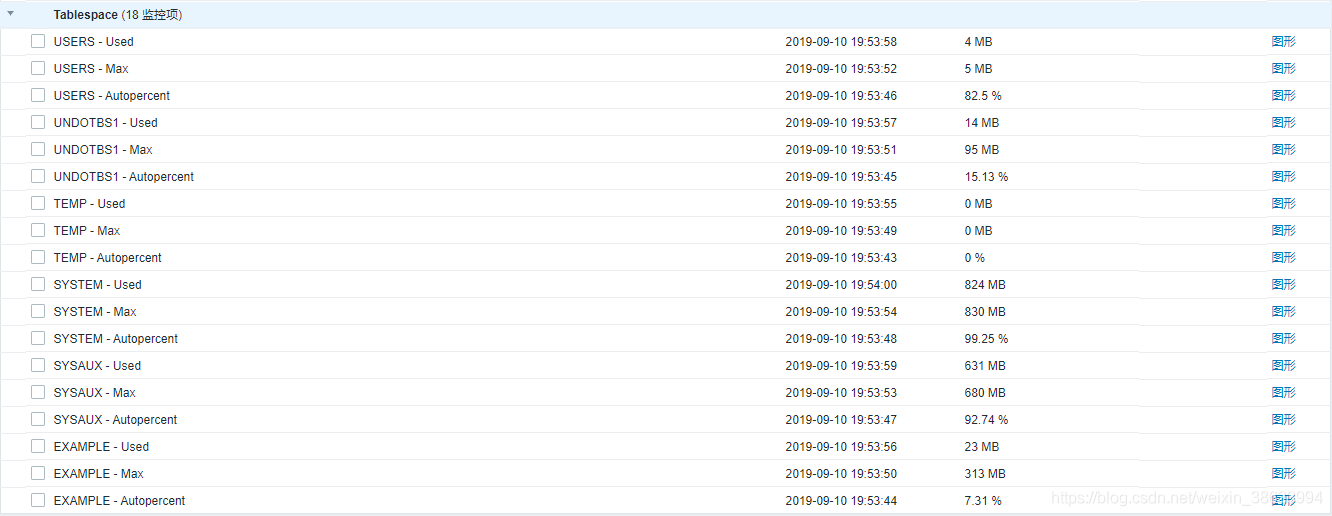Show graph for EXAMPLE - Max

pyautogui.click(x=1283, y=474)
